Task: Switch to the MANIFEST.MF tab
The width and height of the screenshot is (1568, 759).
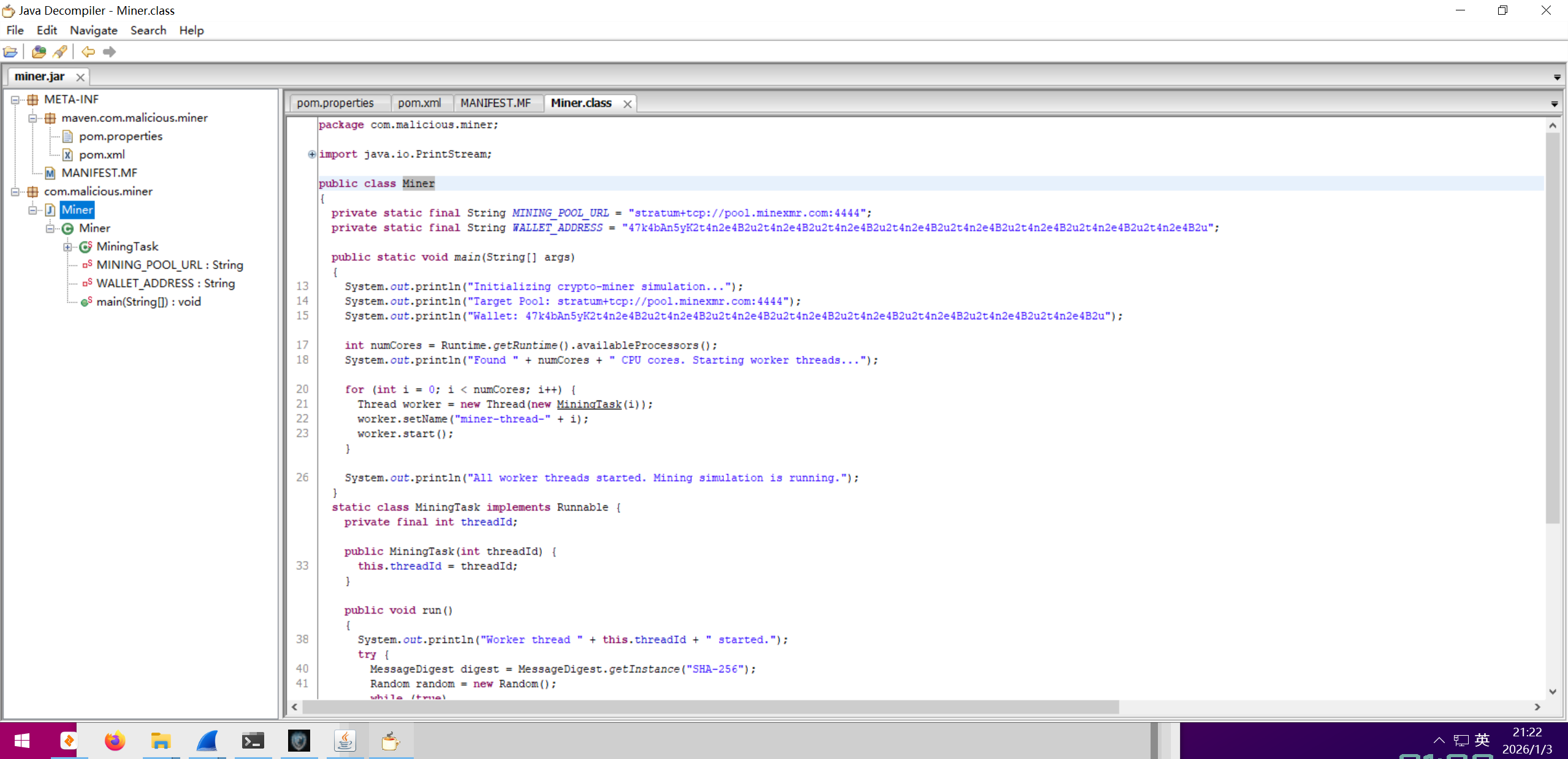Action: tap(495, 103)
